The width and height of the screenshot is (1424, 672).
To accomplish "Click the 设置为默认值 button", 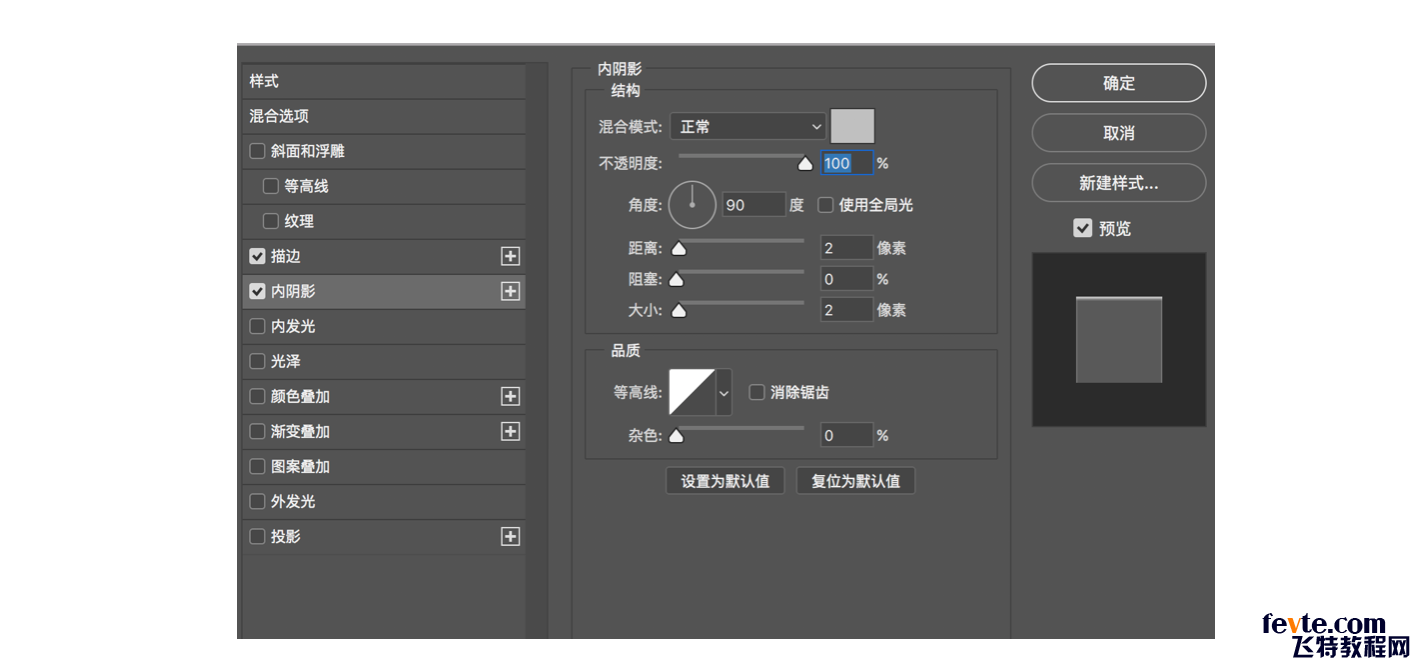I will [725, 481].
